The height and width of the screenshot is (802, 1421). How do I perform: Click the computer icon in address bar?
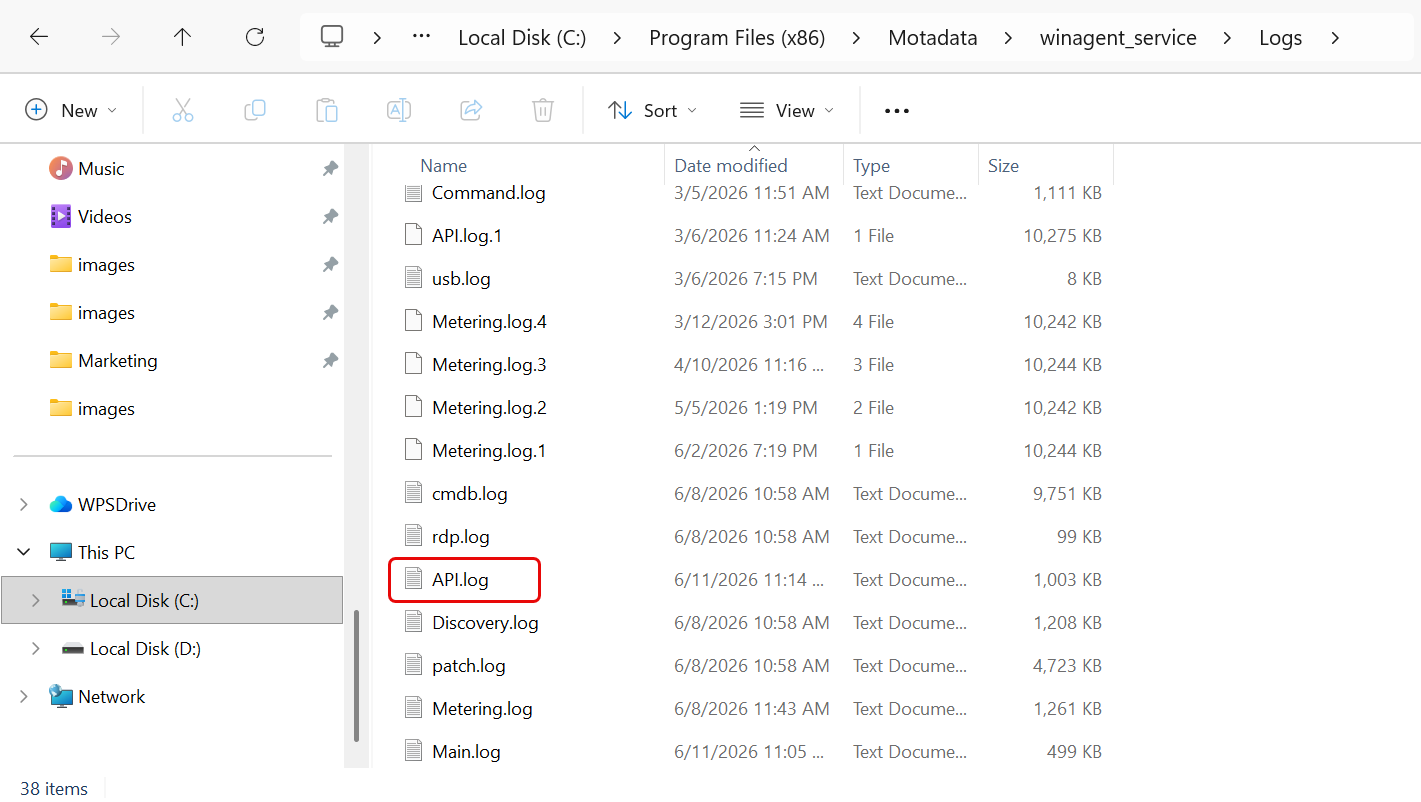(332, 37)
